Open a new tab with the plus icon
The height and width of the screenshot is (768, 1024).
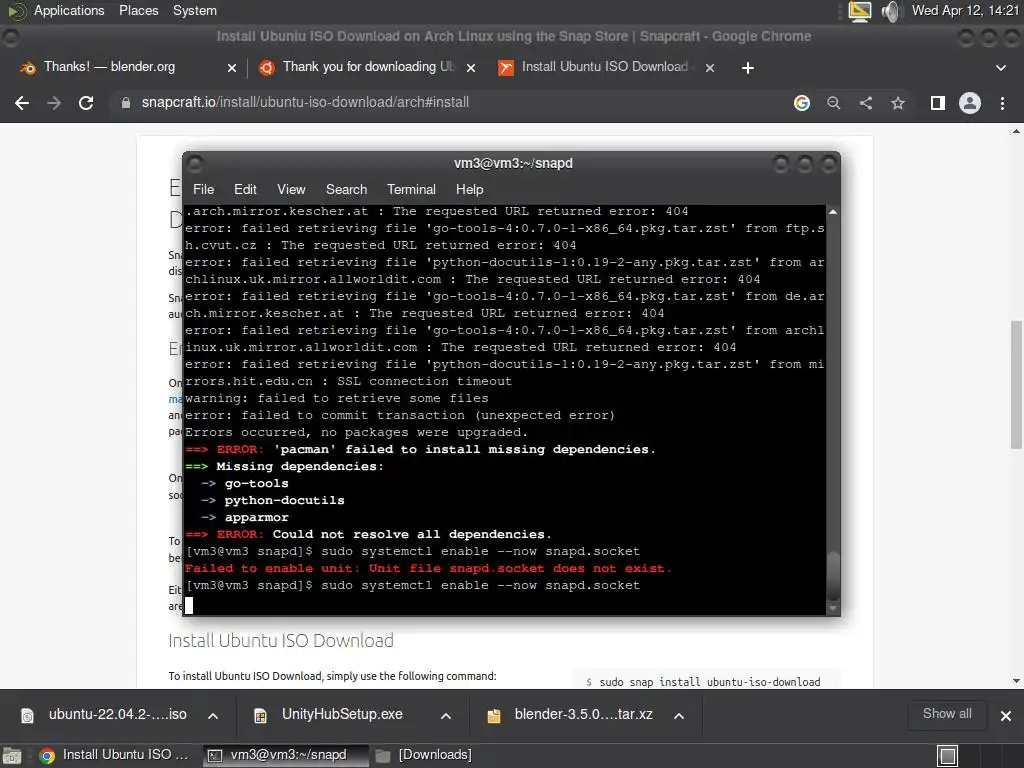(x=748, y=68)
